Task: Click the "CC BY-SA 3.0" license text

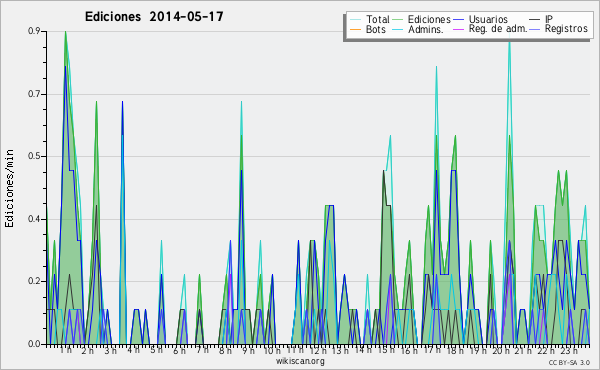Action: click(x=569, y=362)
